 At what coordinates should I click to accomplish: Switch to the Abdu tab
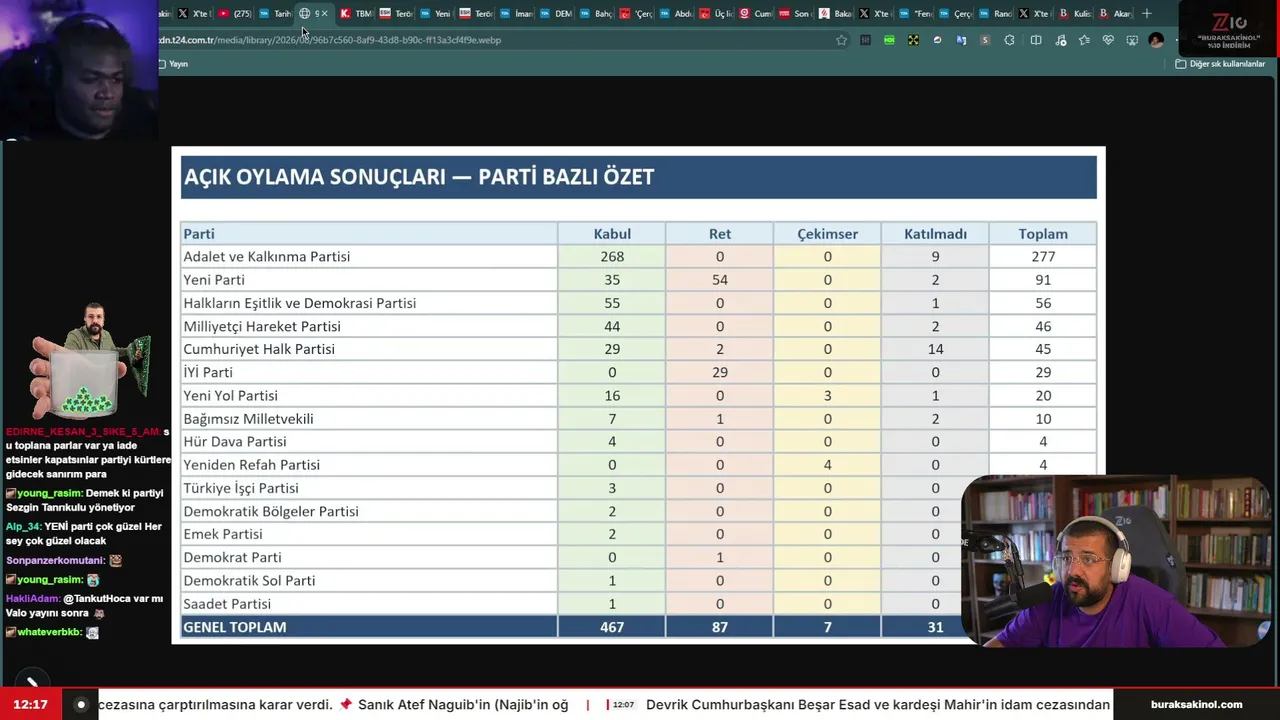675,13
